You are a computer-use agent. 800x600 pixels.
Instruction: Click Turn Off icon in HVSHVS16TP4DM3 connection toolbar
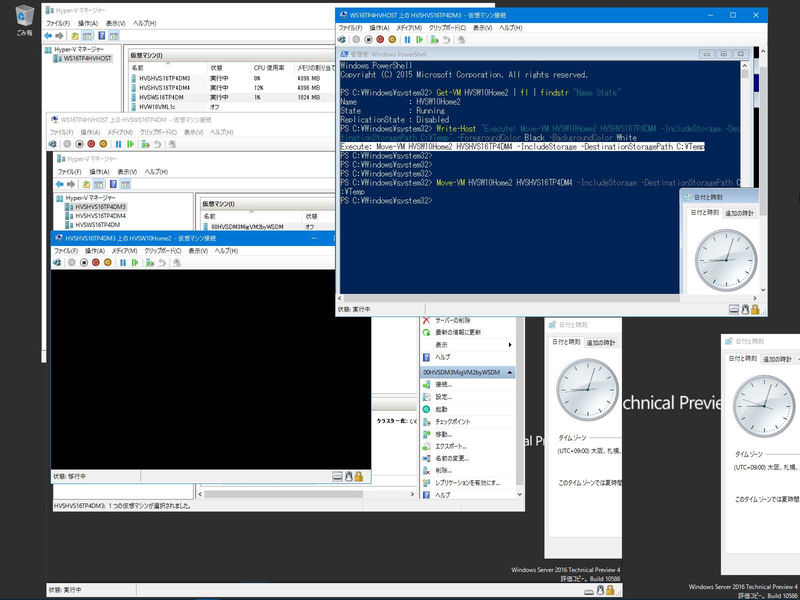tap(368, 39)
